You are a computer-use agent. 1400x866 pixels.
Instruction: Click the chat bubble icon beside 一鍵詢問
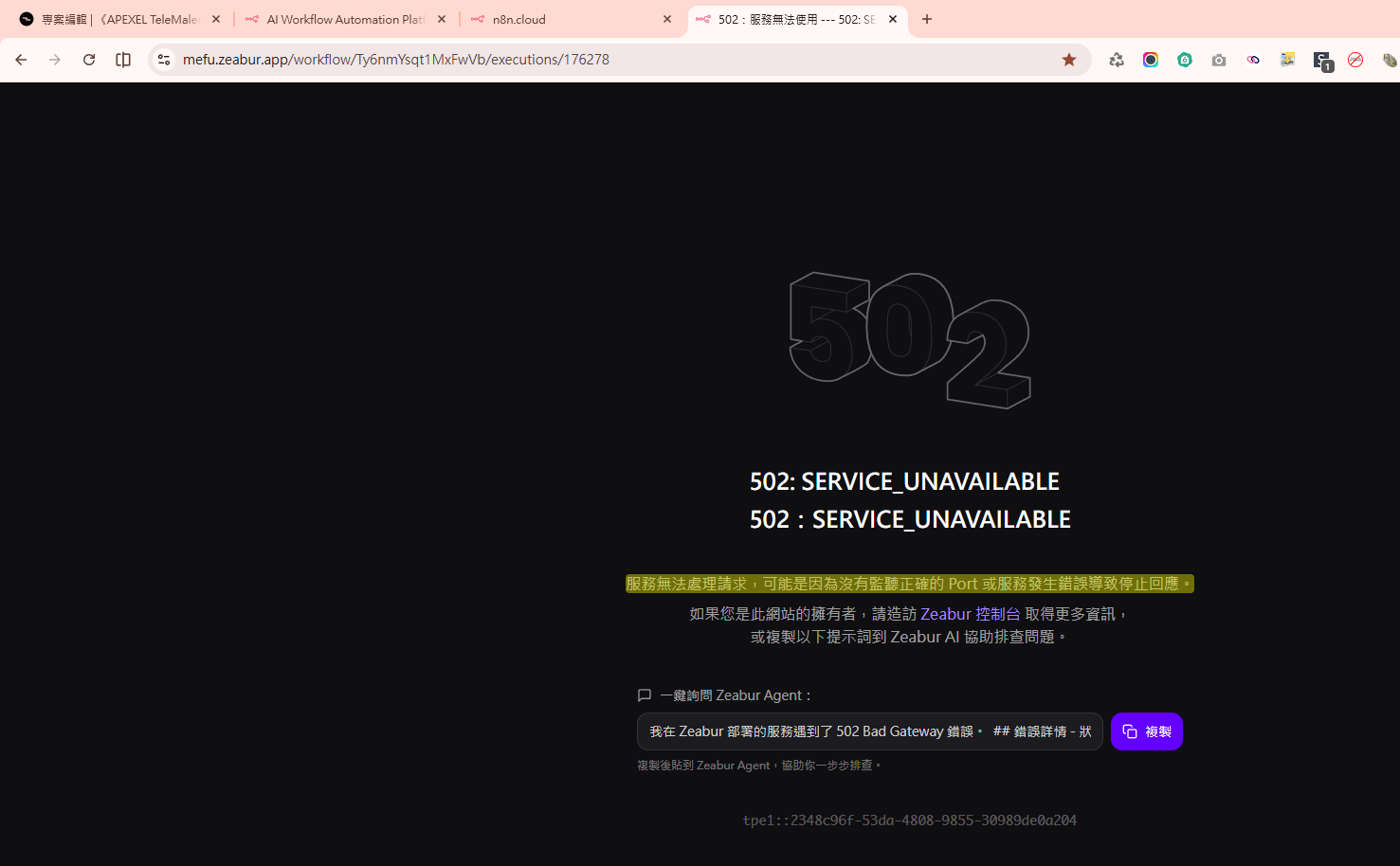click(x=645, y=695)
